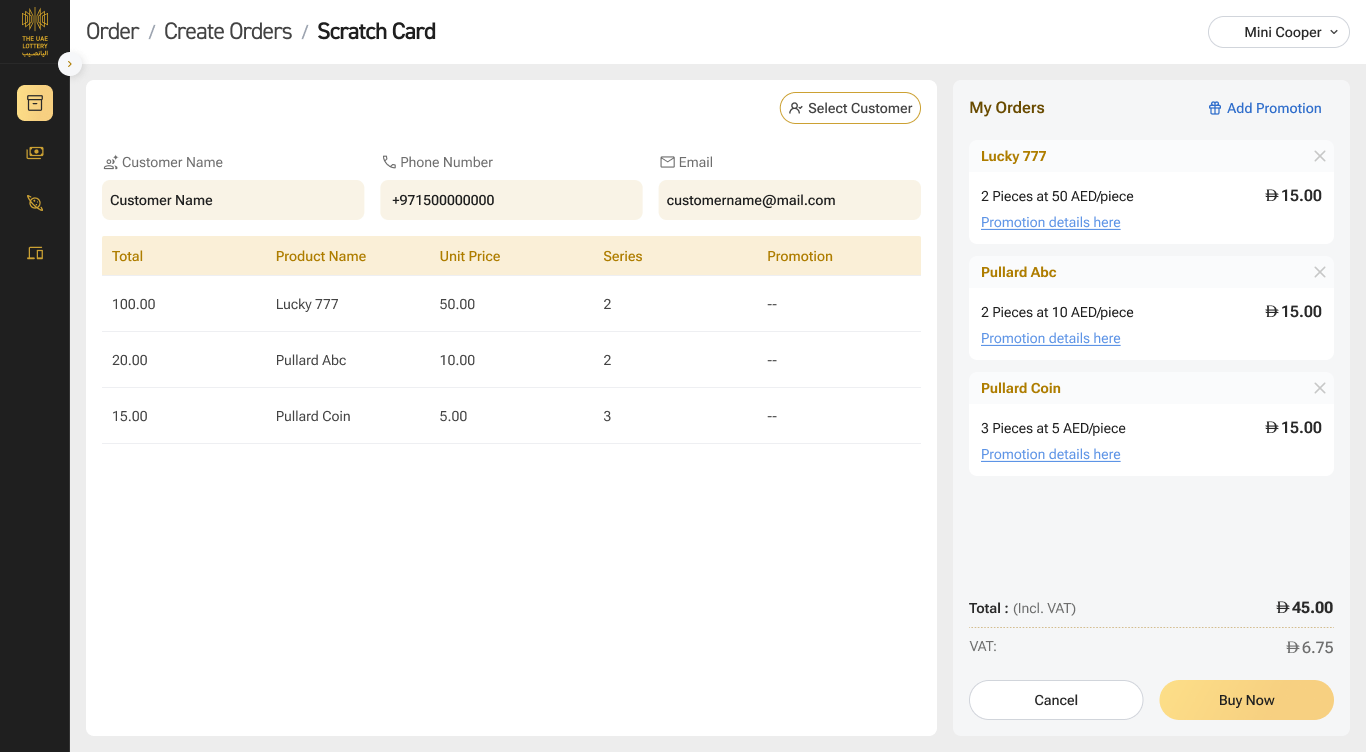This screenshot has height=752, width=1366.
Task: Click the Series column header
Action: 623,256
